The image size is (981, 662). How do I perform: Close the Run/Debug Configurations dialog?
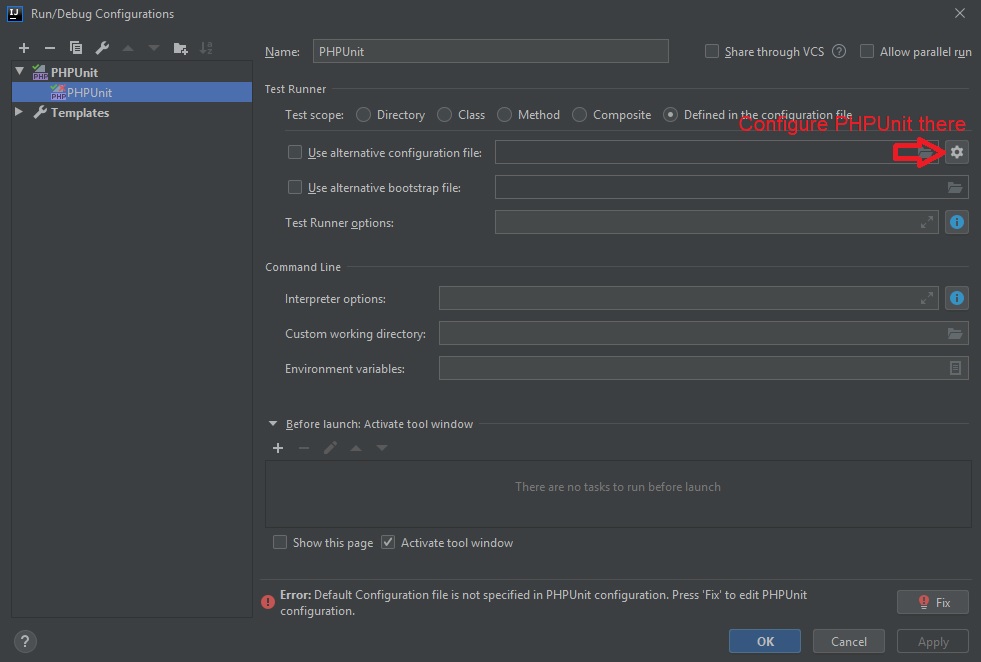pyautogui.click(x=960, y=13)
